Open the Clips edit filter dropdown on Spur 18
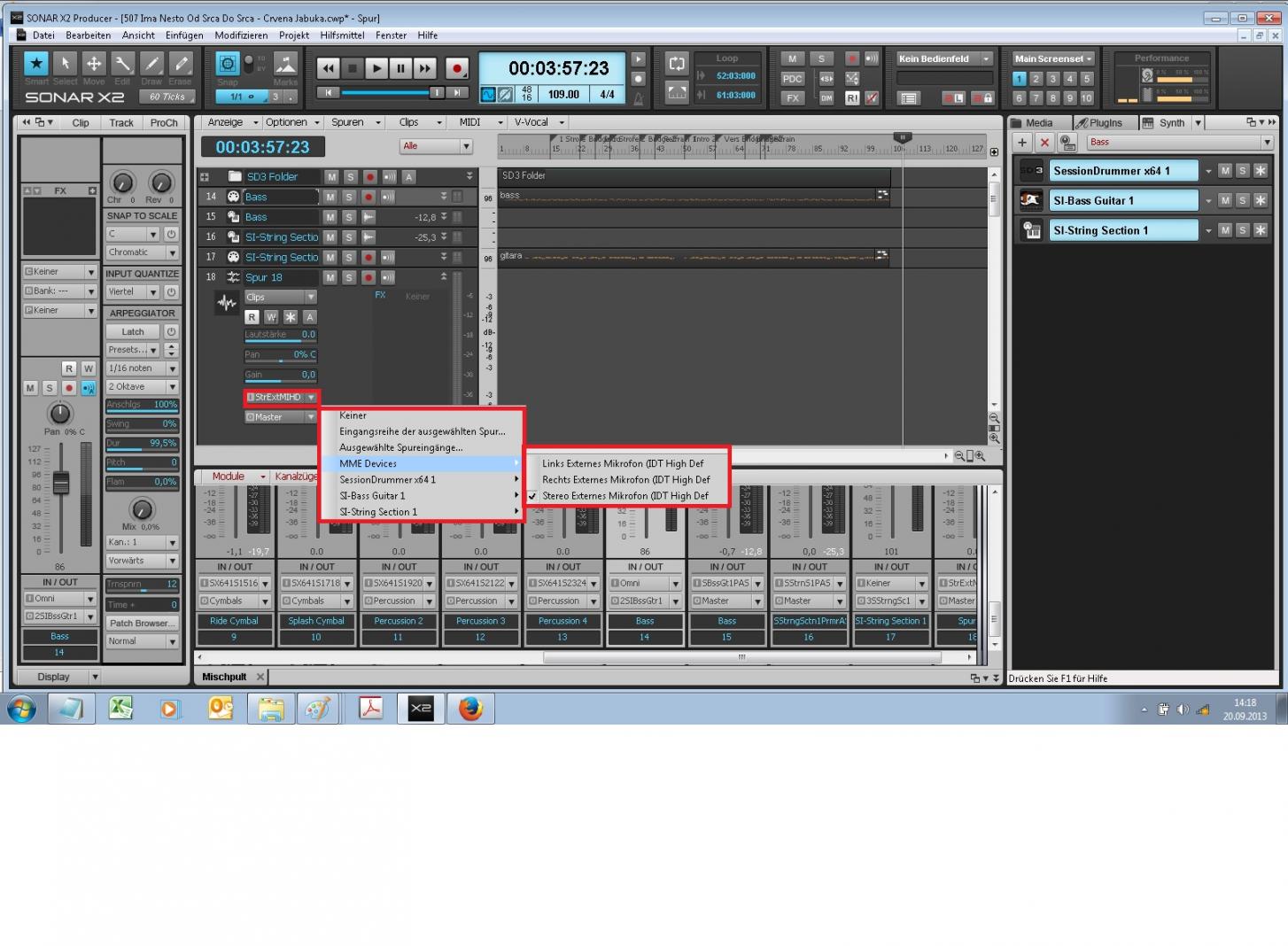 pyautogui.click(x=280, y=298)
